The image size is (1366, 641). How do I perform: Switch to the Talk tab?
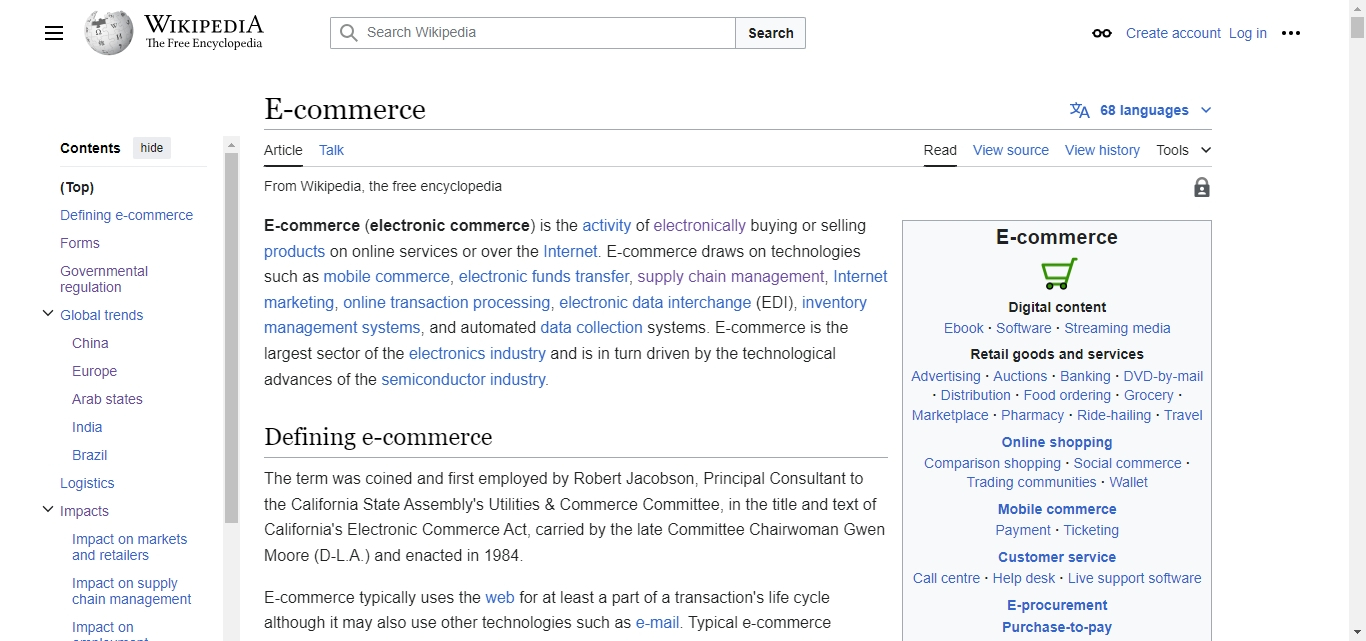pos(331,150)
